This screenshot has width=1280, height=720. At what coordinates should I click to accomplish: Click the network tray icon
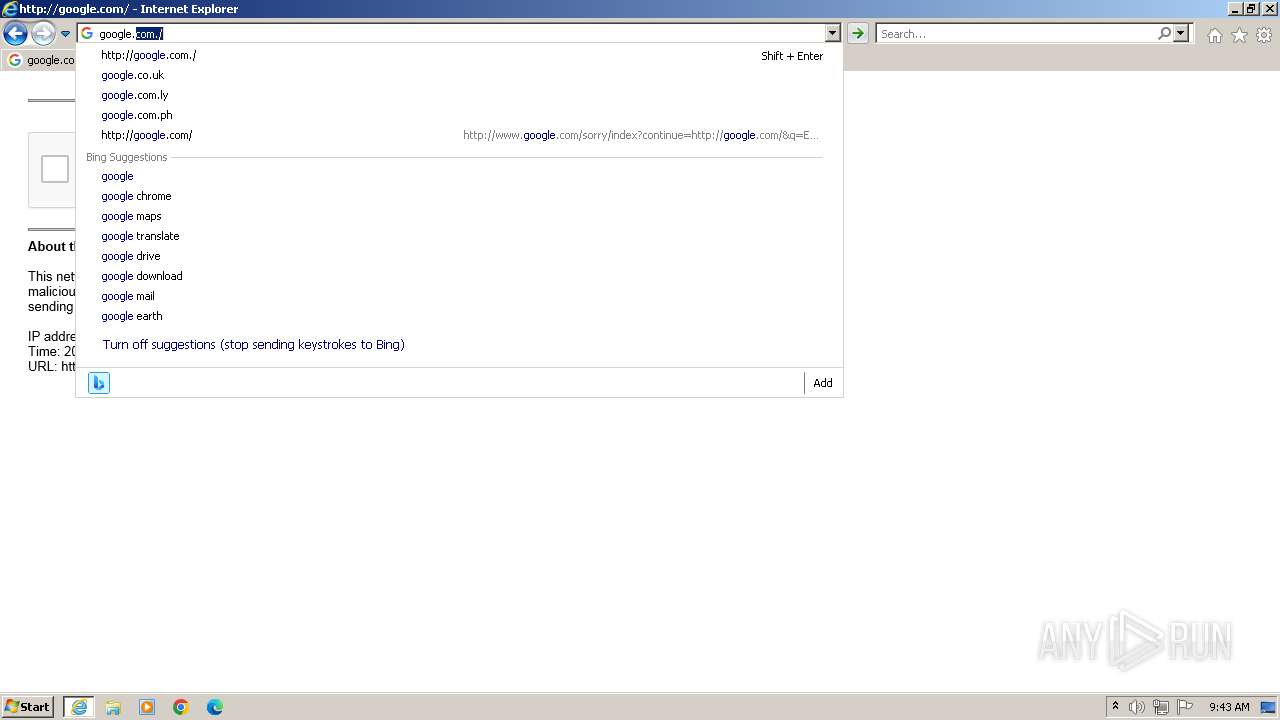point(1161,707)
